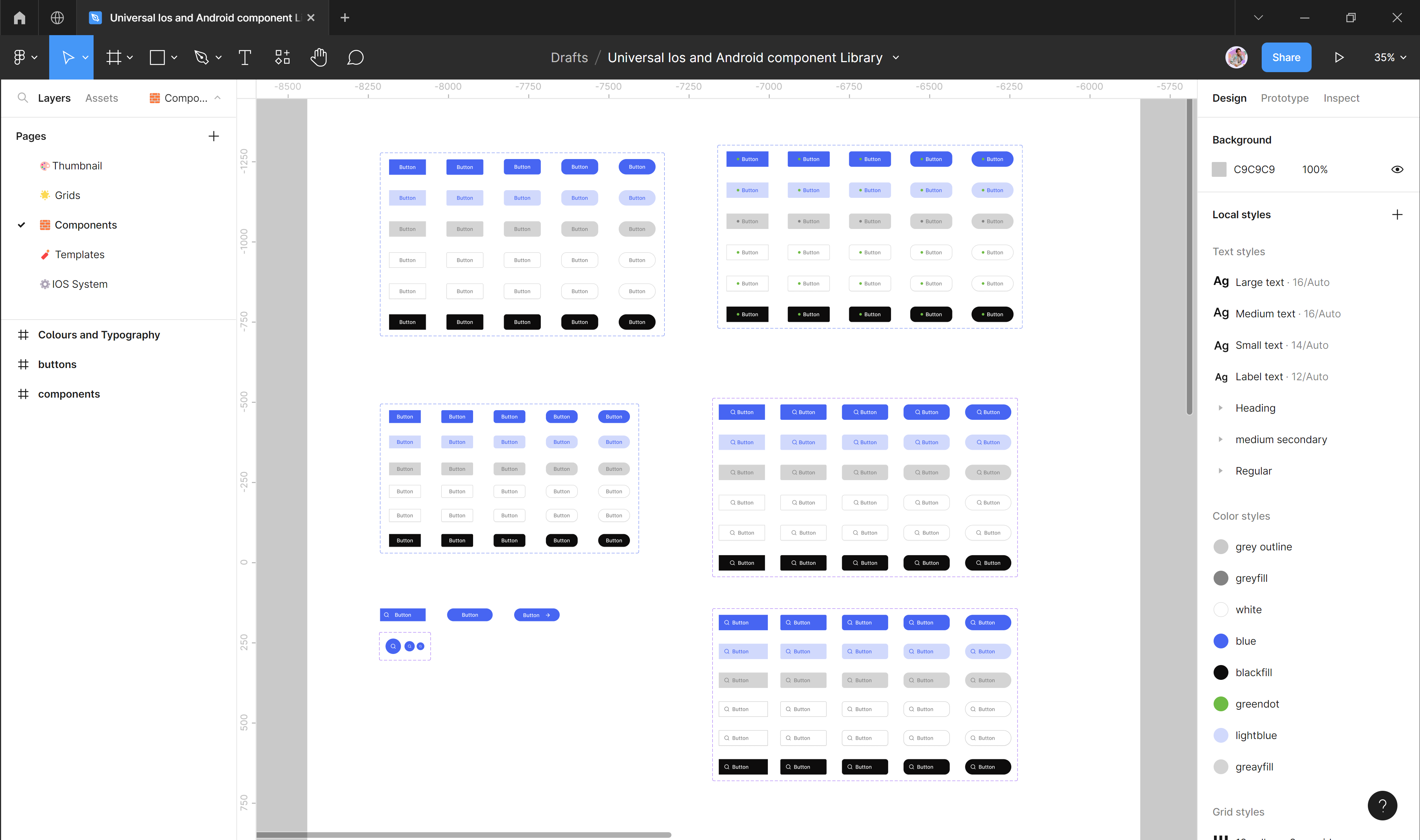The height and width of the screenshot is (840, 1420).
Task: Switch to the Layers tab
Action: point(54,98)
